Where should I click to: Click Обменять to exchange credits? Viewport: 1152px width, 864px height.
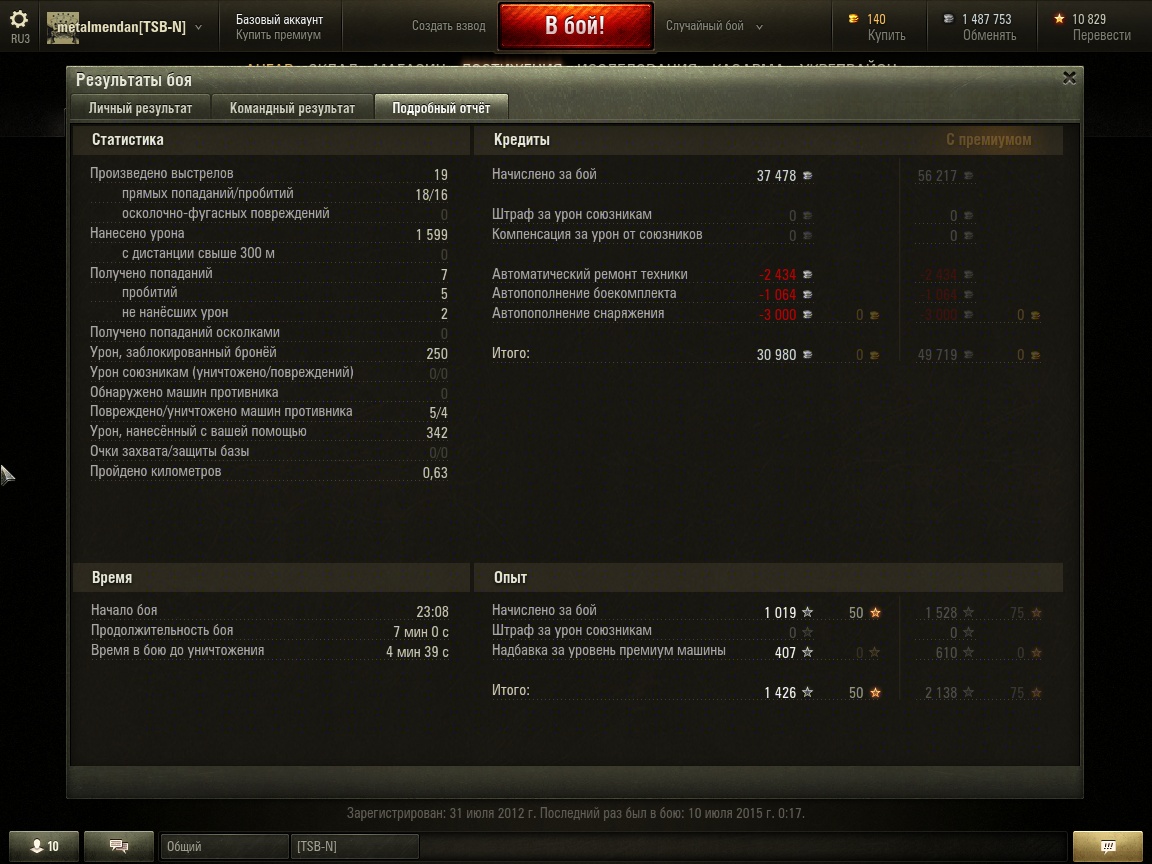click(989, 35)
